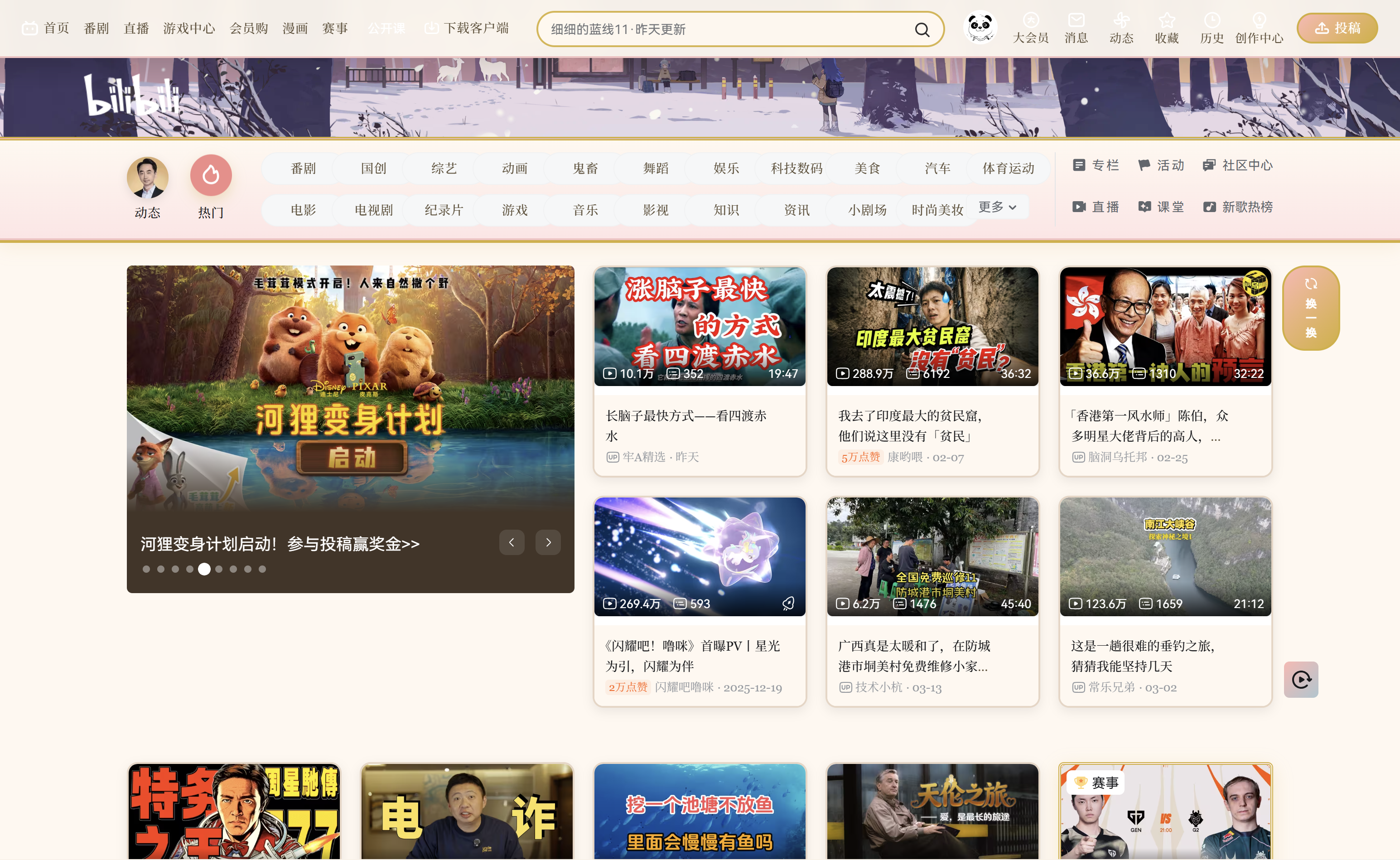Select 游戏中心 in top navigation
Image resolution: width=1400 pixels, height=860 pixels.
click(x=189, y=28)
